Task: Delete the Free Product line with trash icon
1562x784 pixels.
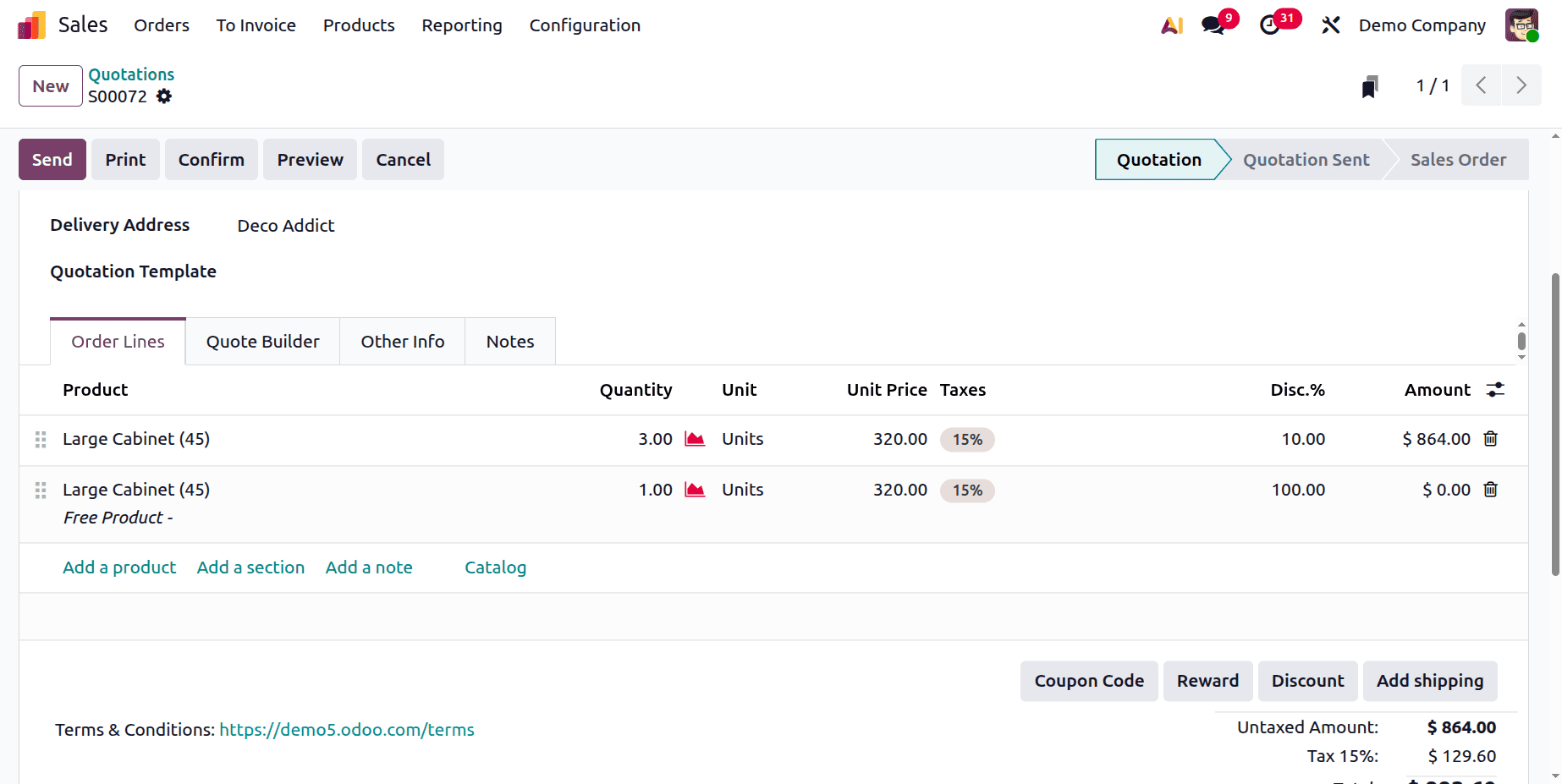Action: (1490, 489)
